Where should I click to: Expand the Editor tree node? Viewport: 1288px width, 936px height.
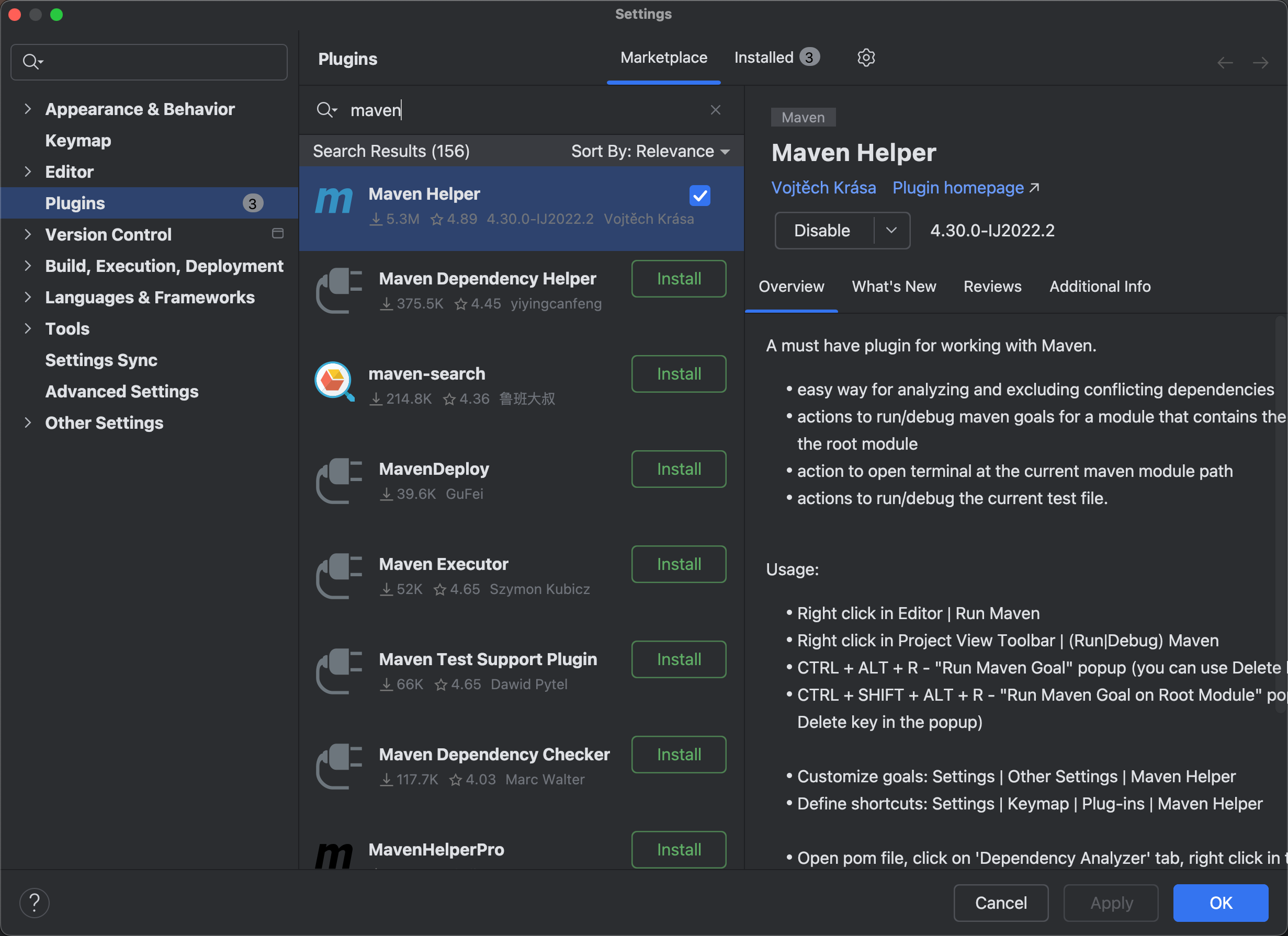(x=27, y=172)
